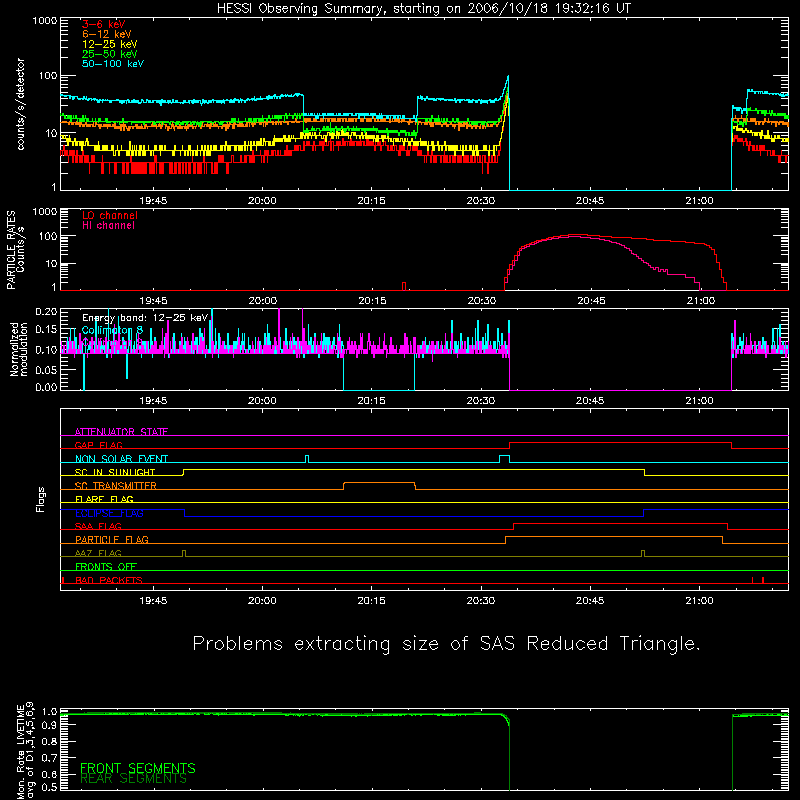Choose the cyan 50-100 keV legend label
Screen dimensions: 800x800
[x=113, y=64]
